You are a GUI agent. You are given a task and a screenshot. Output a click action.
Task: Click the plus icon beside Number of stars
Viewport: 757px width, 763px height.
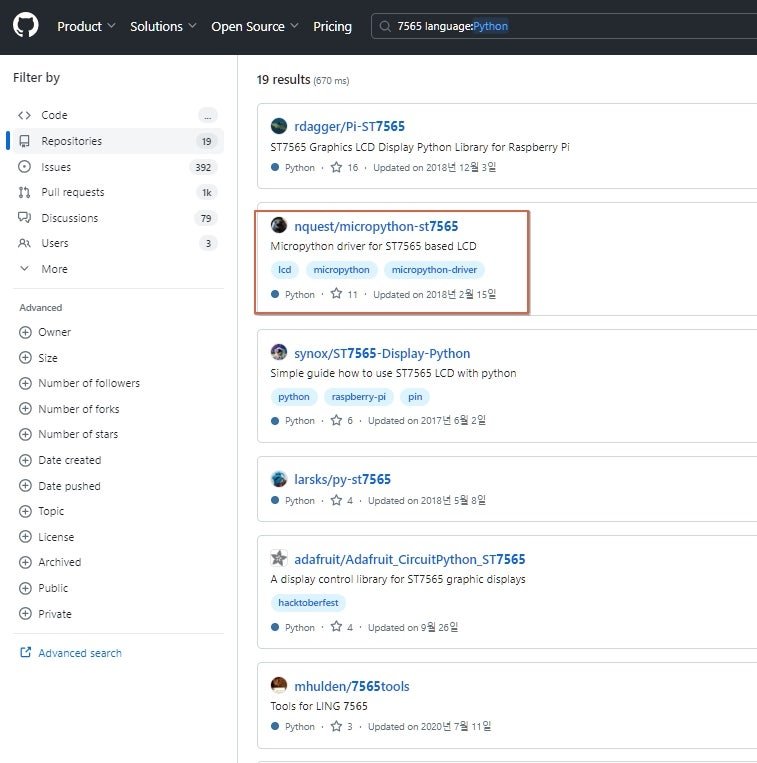click(25, 434)
